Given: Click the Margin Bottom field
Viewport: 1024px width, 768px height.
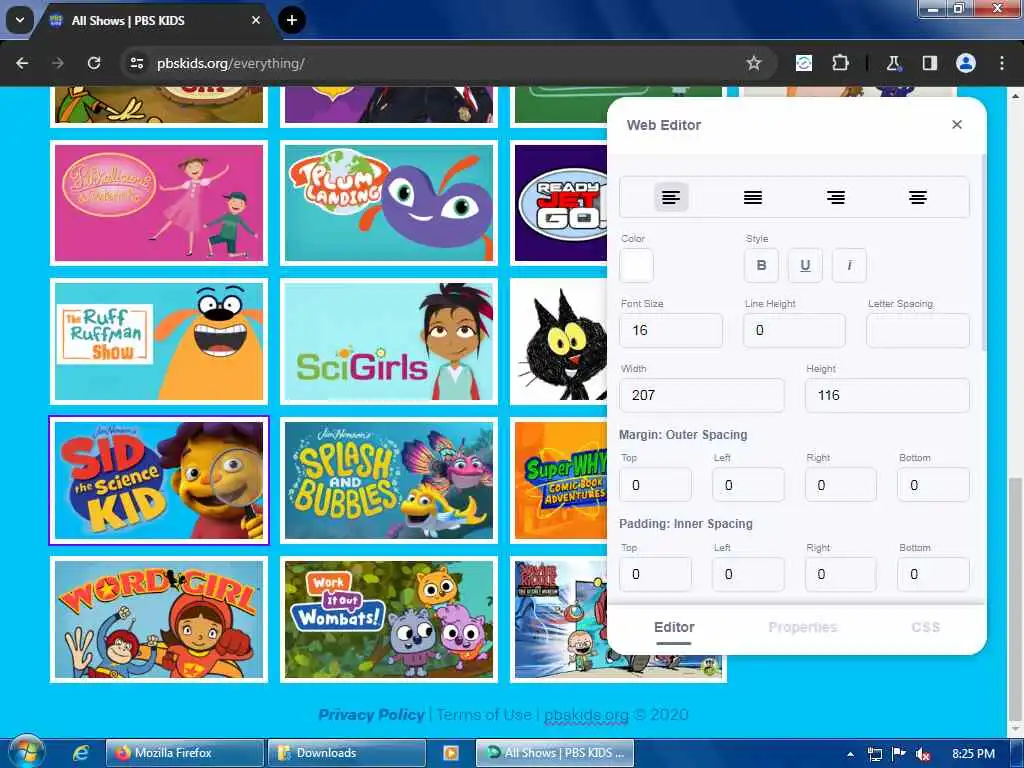Looking at the screenshot, I should click(x=933, y=485).
